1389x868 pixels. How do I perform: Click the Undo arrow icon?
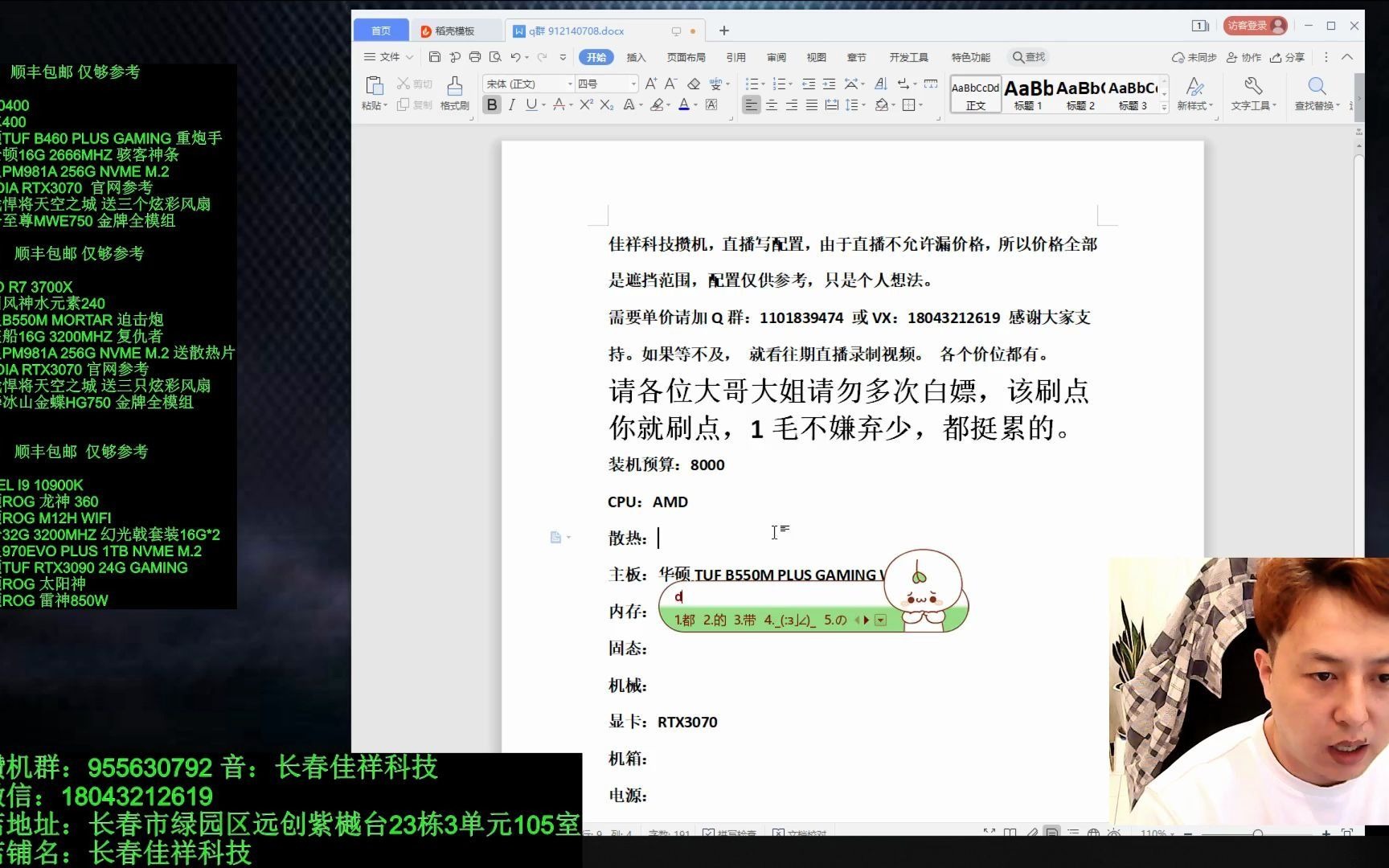515,57
